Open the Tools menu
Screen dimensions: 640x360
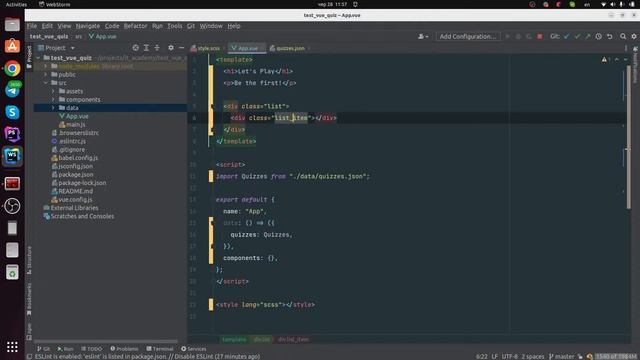175,26
